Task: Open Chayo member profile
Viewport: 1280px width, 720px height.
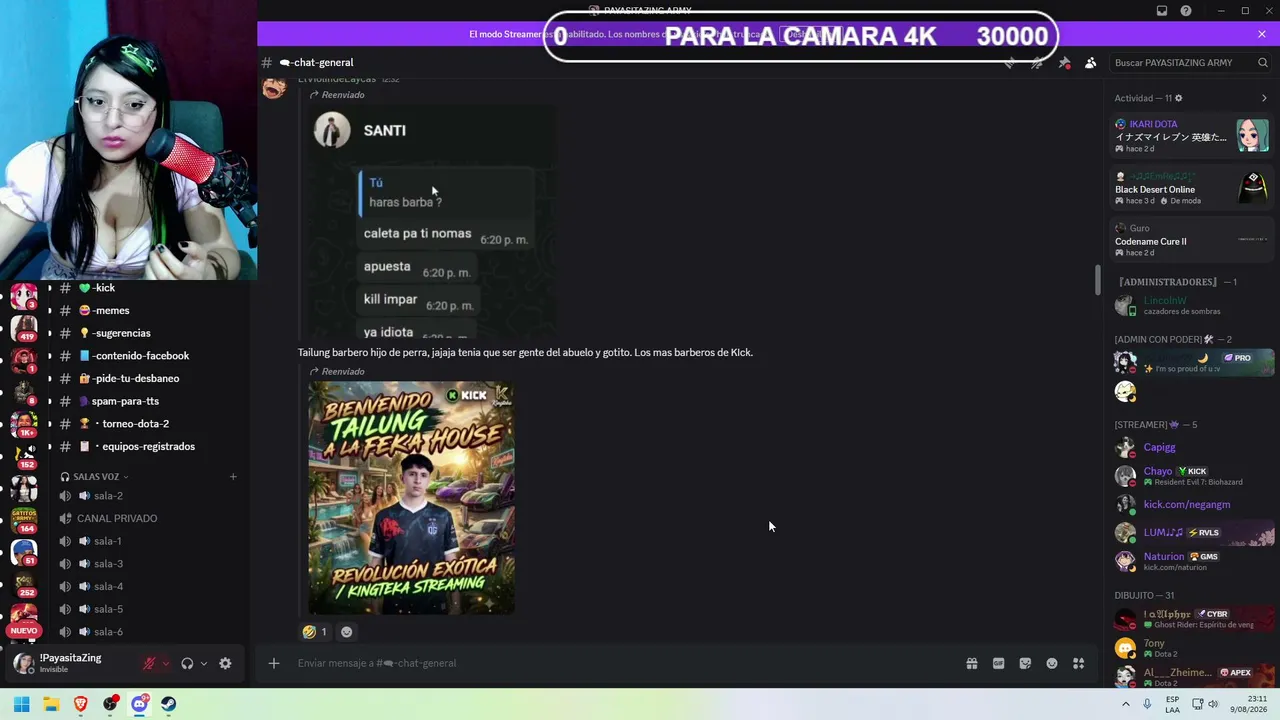Action: pos(1192,476)
